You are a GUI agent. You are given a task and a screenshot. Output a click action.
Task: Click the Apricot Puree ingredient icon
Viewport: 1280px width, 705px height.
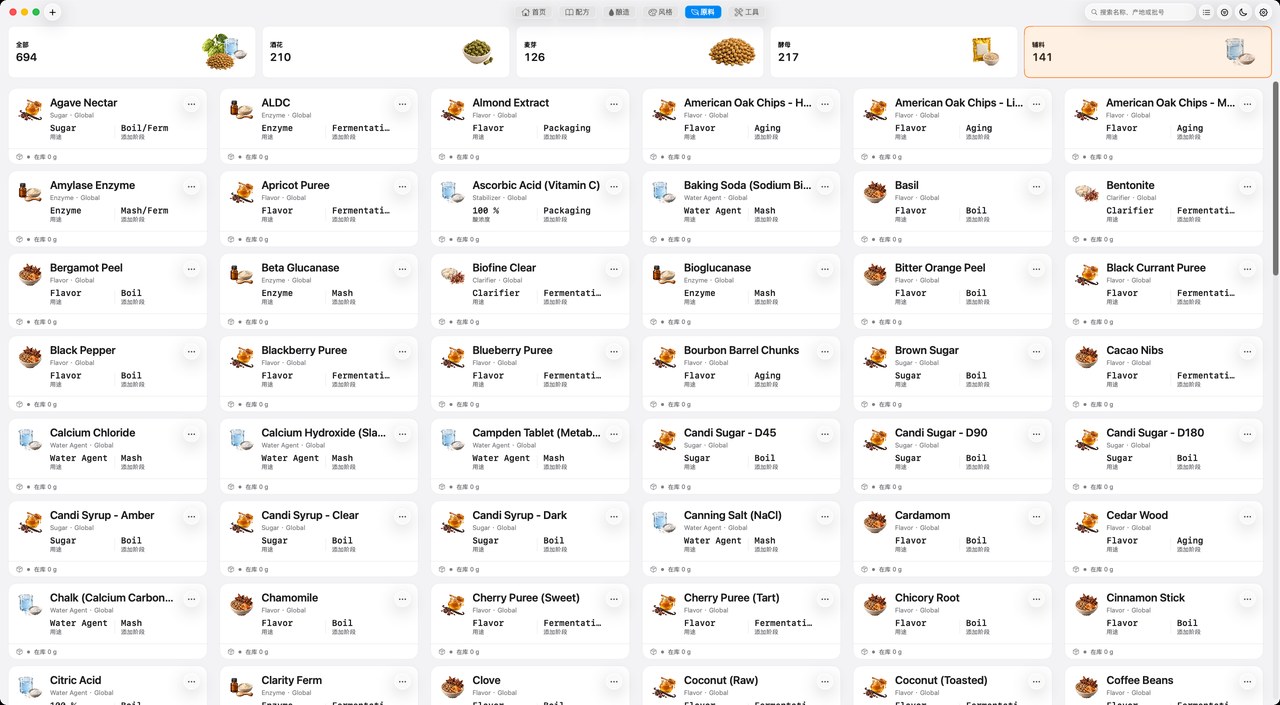click(x=241, y=190)
